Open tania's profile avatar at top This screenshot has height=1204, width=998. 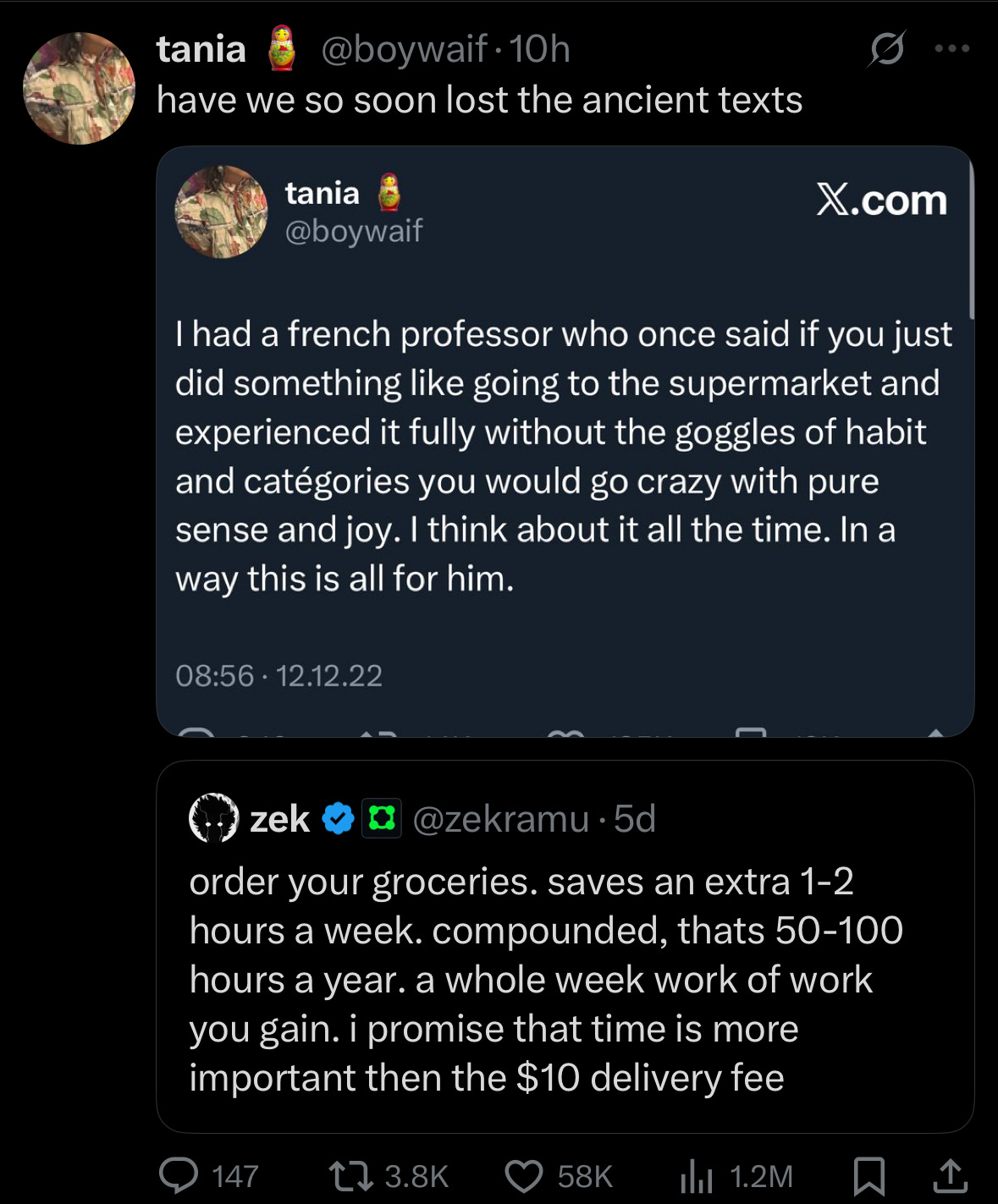pyautogui.click(x=79, y=89)
